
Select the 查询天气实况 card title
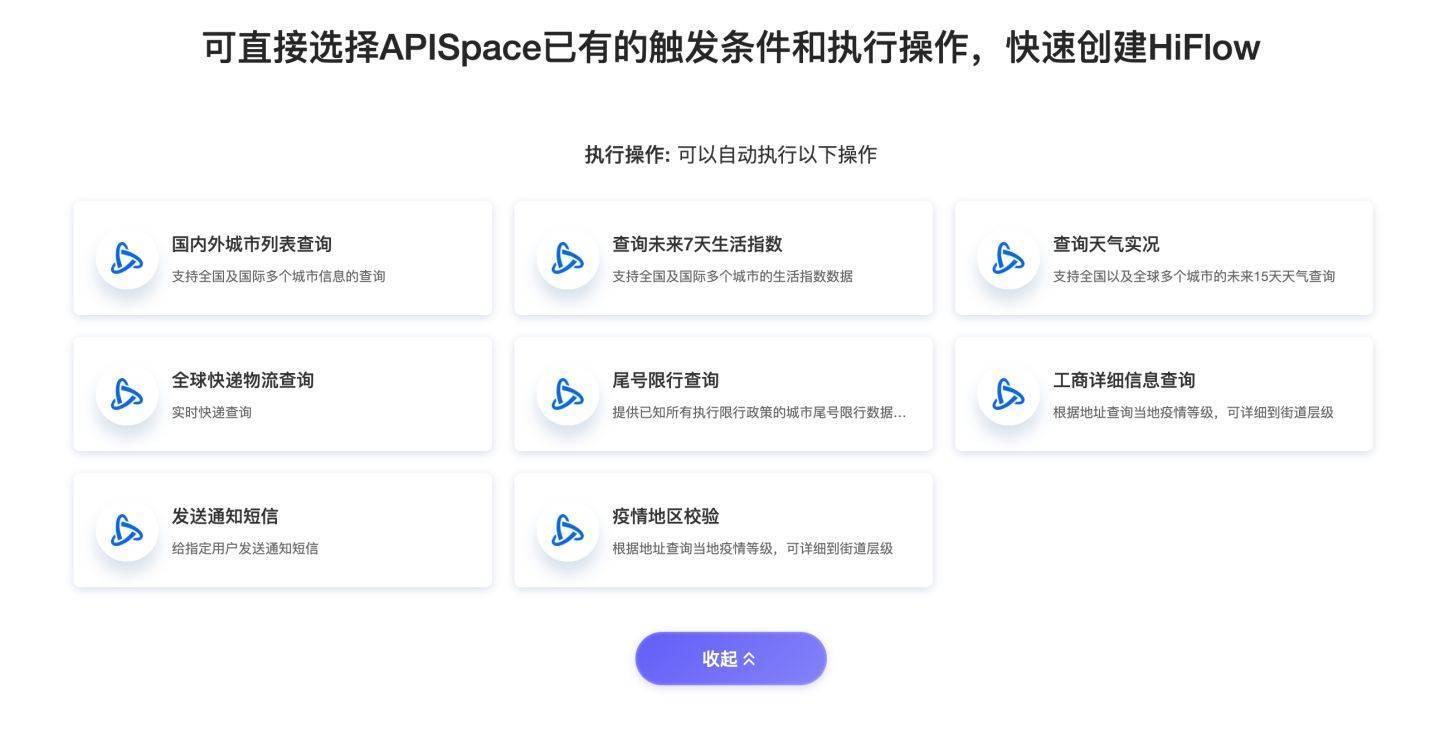click(1106, 244)
